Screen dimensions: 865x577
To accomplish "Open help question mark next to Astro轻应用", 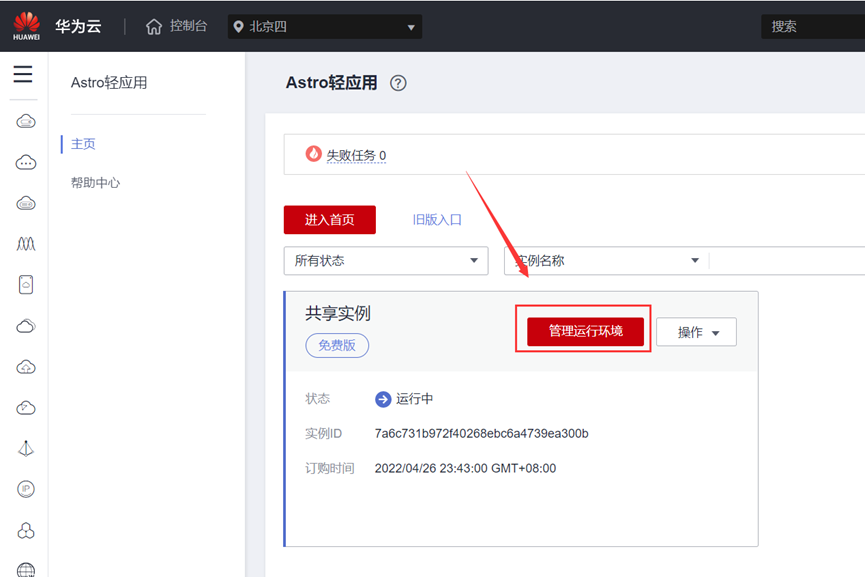I will tap(398, 83).
